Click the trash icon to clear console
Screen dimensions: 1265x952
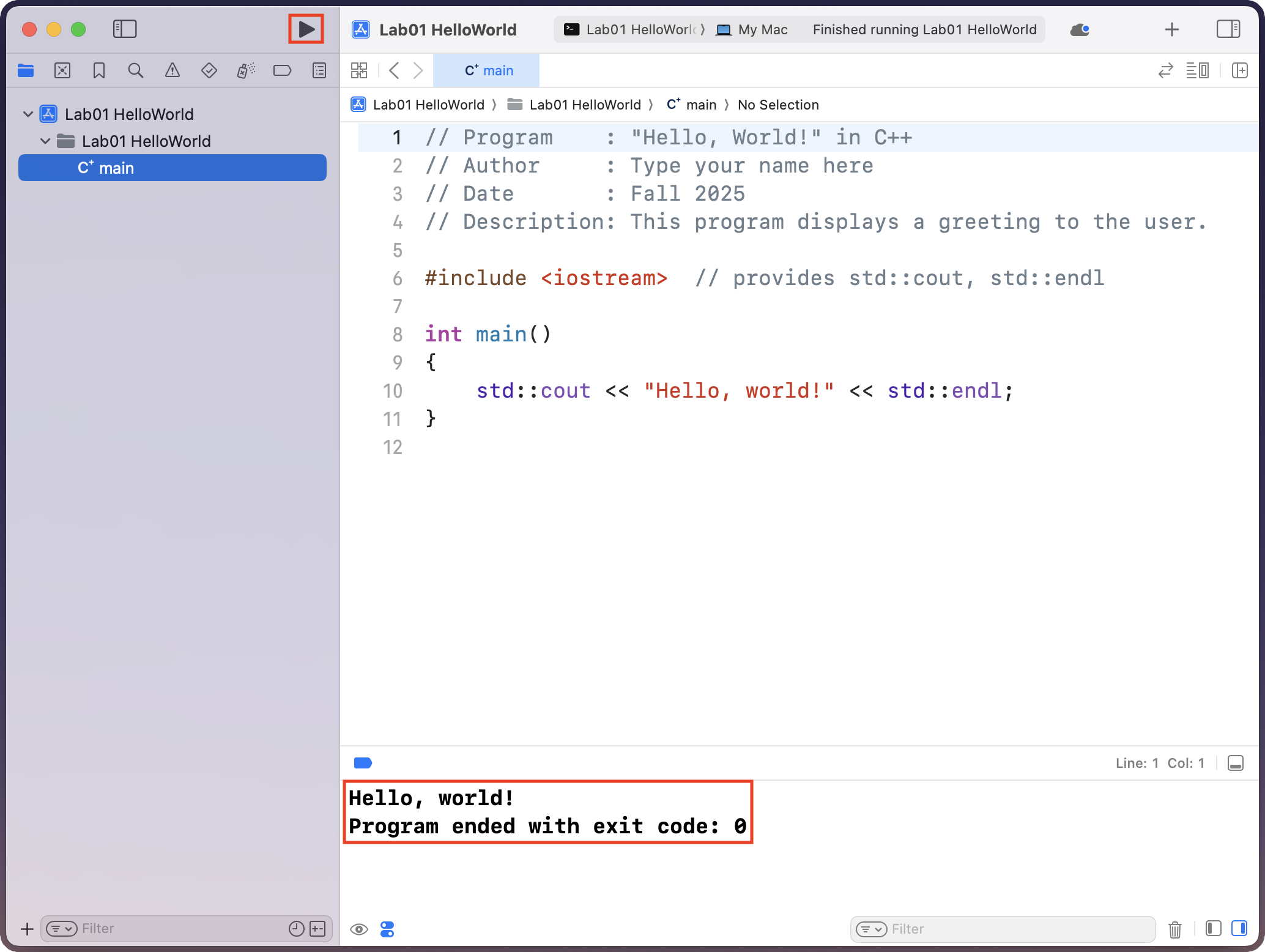click(x=1174, y=929)
